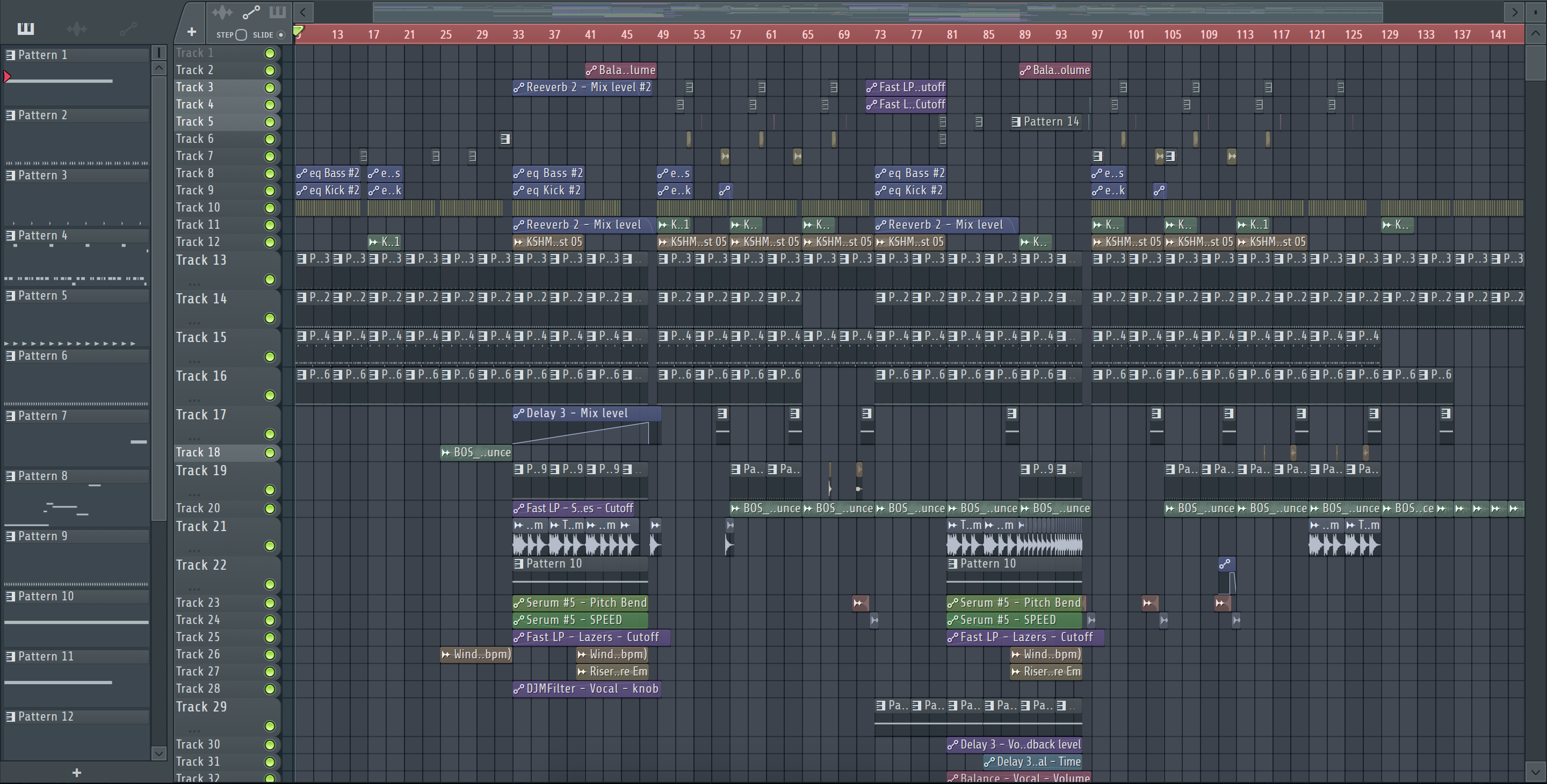Select the piano-keys pattern filter in picker panel
The height and width of the screenshot is (784, 1547).
coord(26,28)
